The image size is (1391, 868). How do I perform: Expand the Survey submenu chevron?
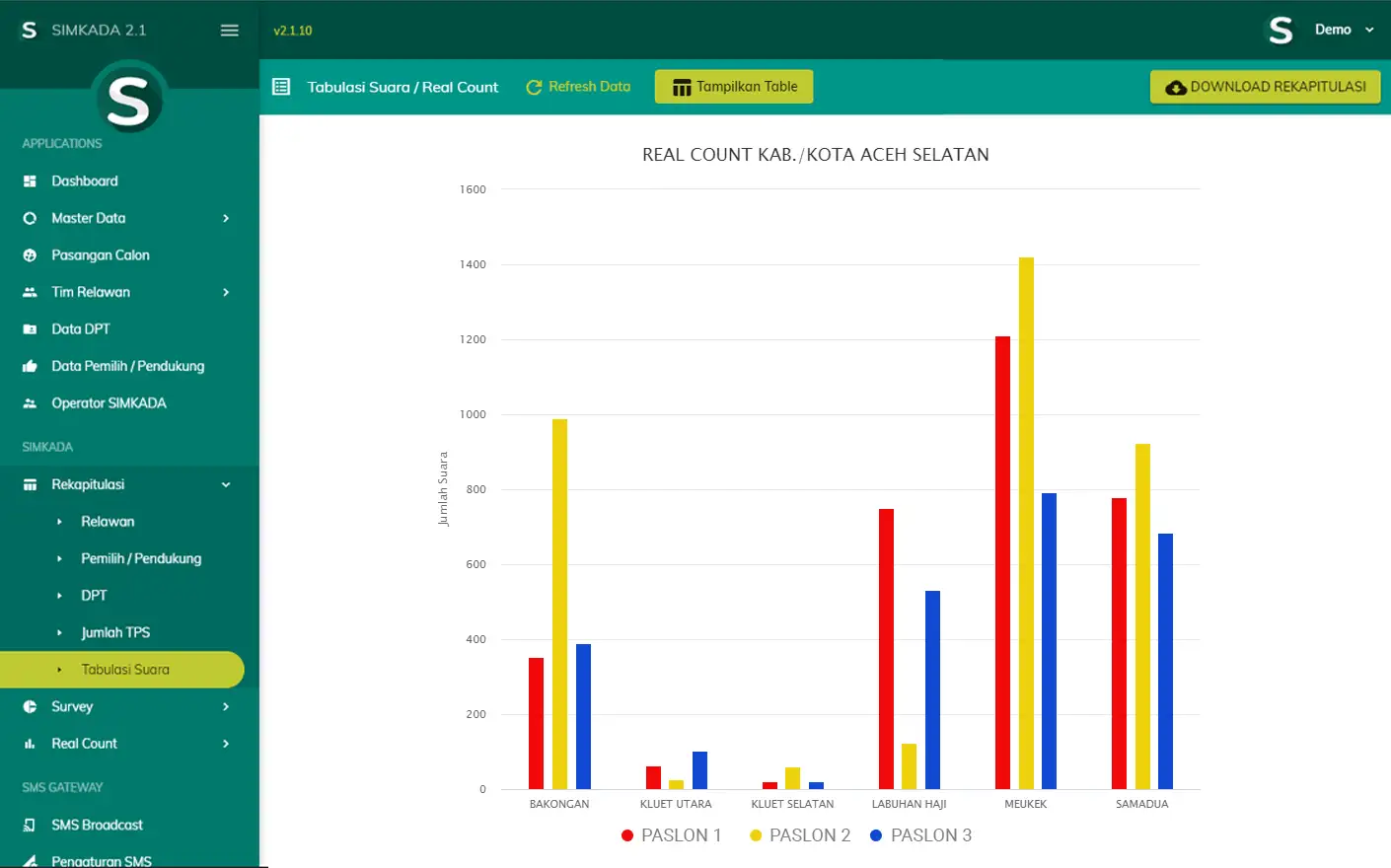point(226,706)
